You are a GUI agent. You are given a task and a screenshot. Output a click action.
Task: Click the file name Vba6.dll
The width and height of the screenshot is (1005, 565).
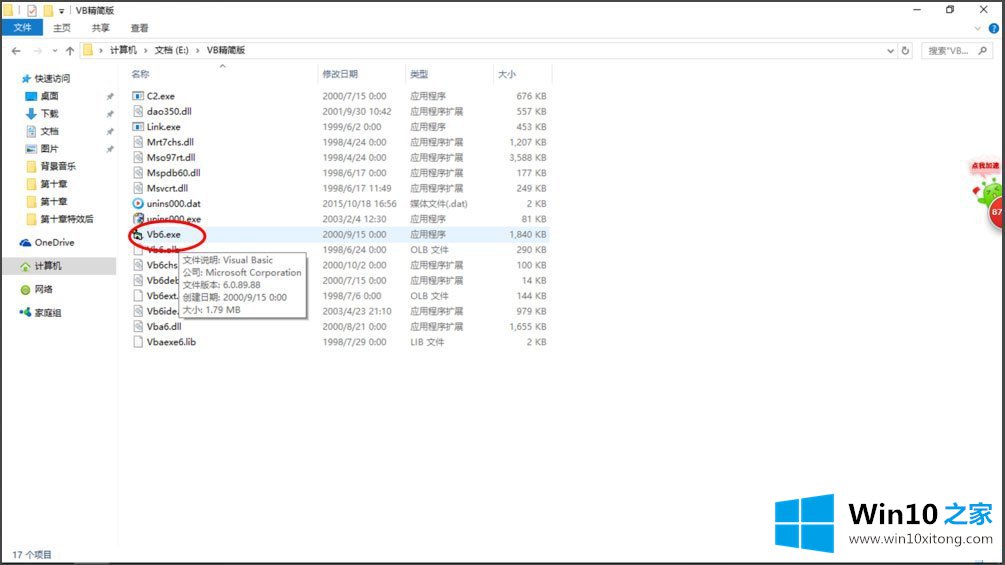pos(164,327)
